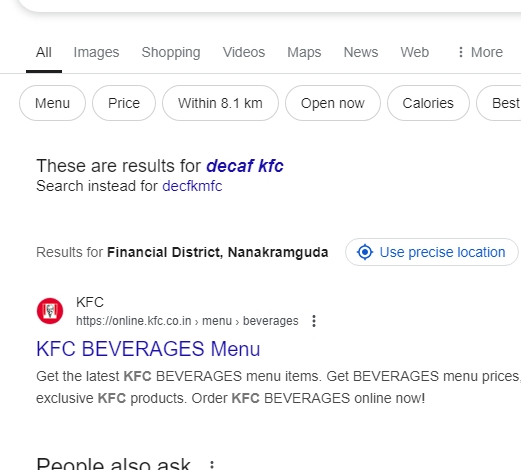Open the KFC BEVERAGES Menu result
This screenshot has width=521, height=470.
[148, 349]
